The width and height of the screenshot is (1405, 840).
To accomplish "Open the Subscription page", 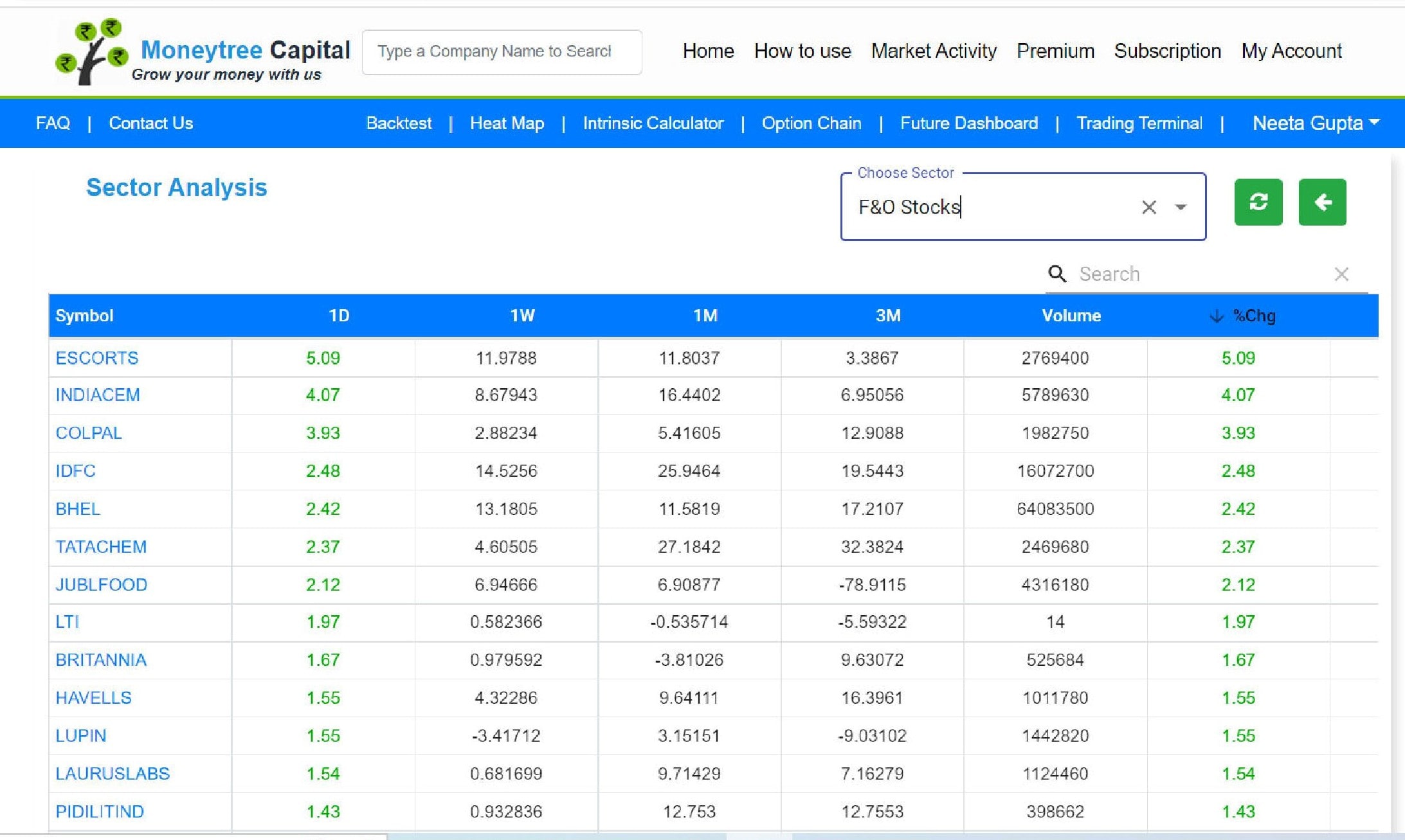I will [1167, 51].
